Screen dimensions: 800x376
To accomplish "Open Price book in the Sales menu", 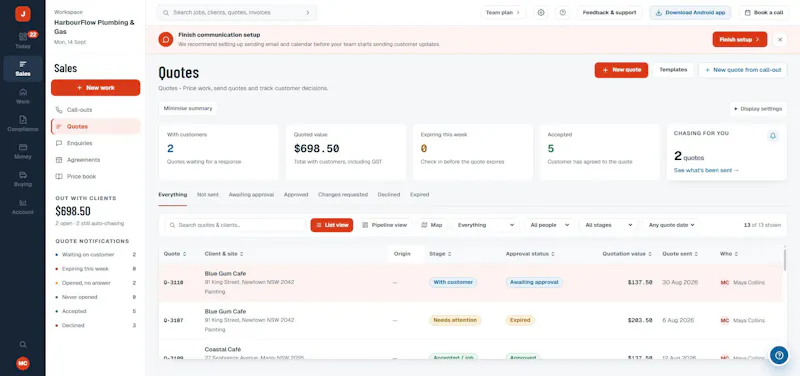I will pos(95,177).
